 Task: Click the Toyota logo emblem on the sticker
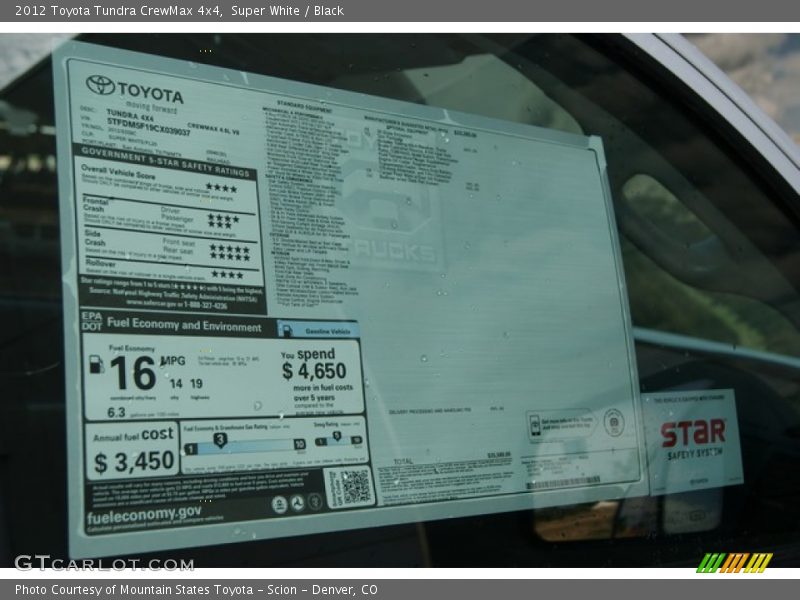(x=101, y=85)
